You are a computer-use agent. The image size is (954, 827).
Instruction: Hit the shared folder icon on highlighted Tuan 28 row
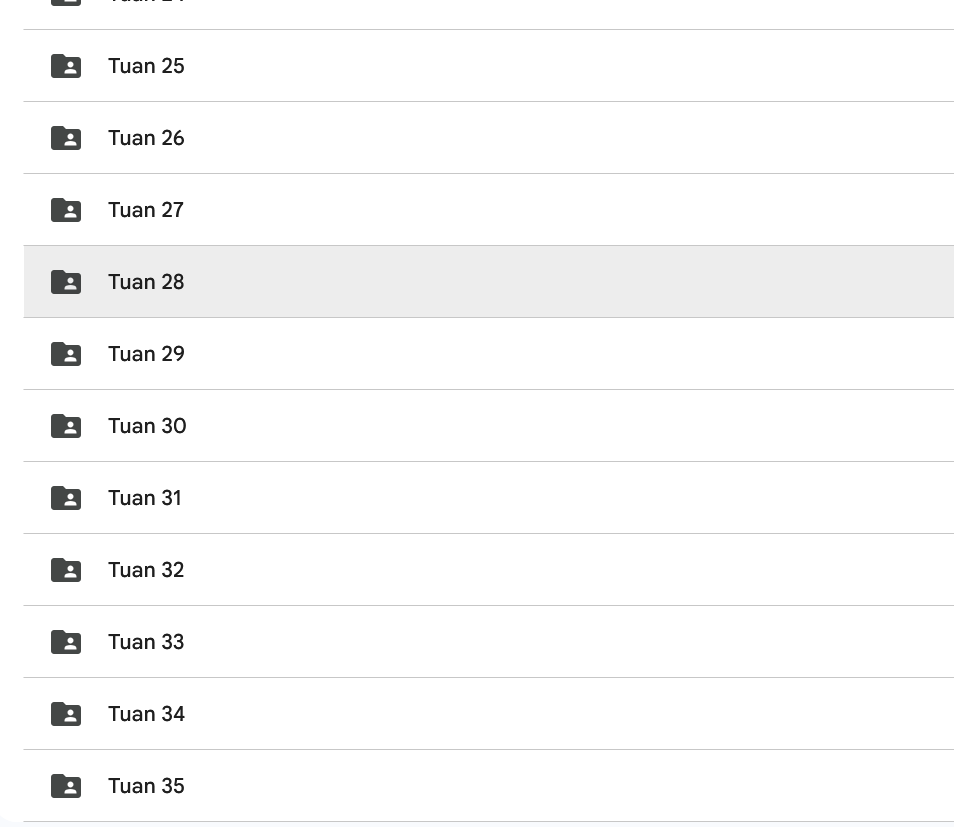pyautogui.click(x=66, y=282)
